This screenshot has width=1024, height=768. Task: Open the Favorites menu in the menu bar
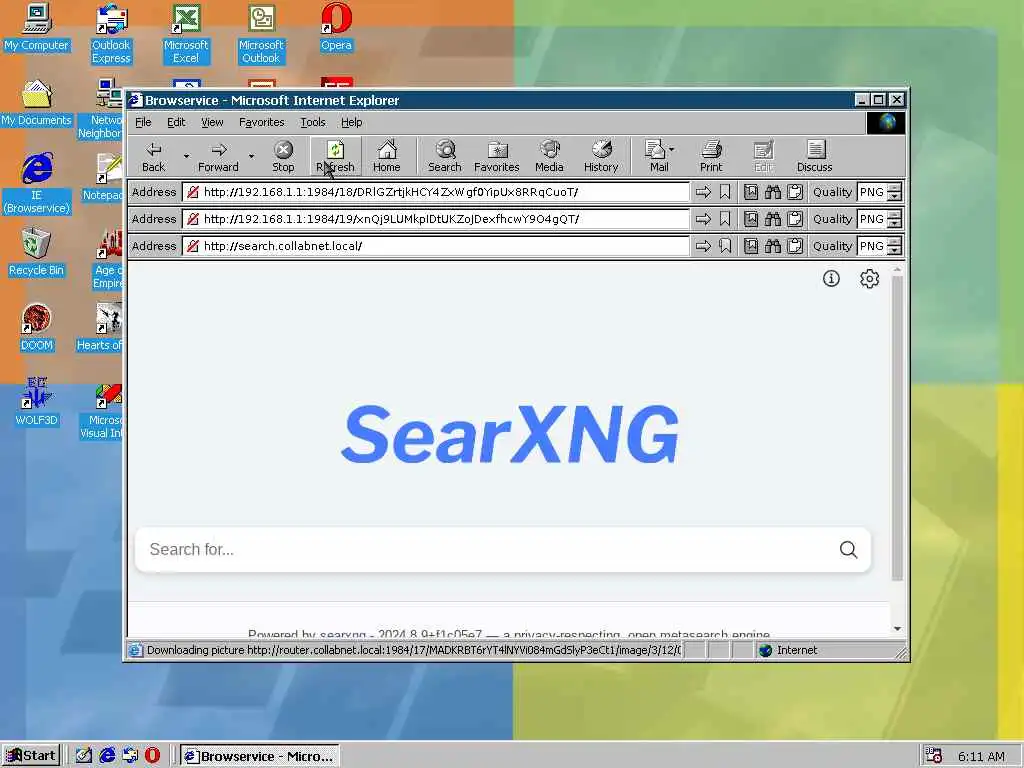tap(261, 122)
